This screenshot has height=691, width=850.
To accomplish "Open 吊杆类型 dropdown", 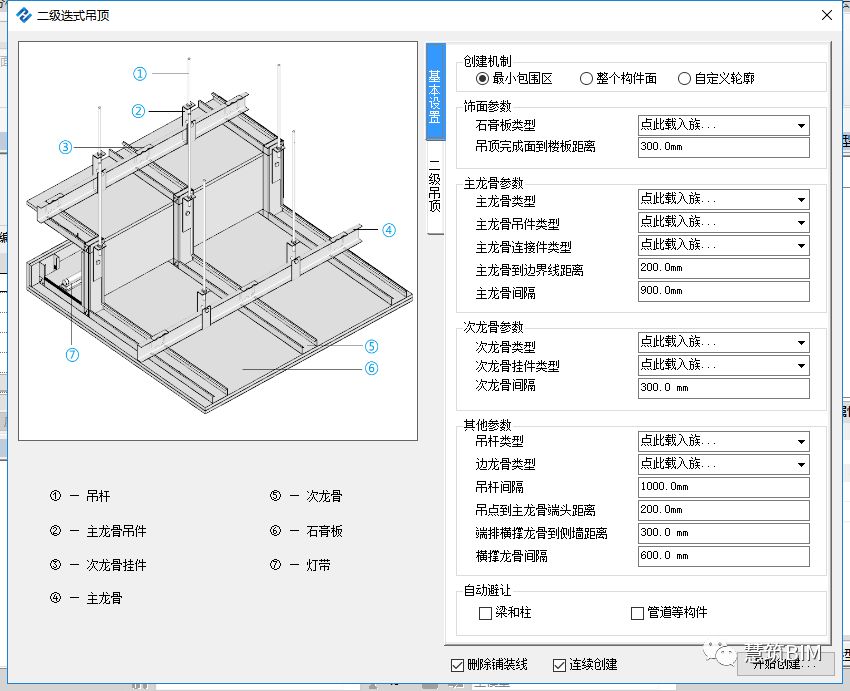I will point(724,441).
